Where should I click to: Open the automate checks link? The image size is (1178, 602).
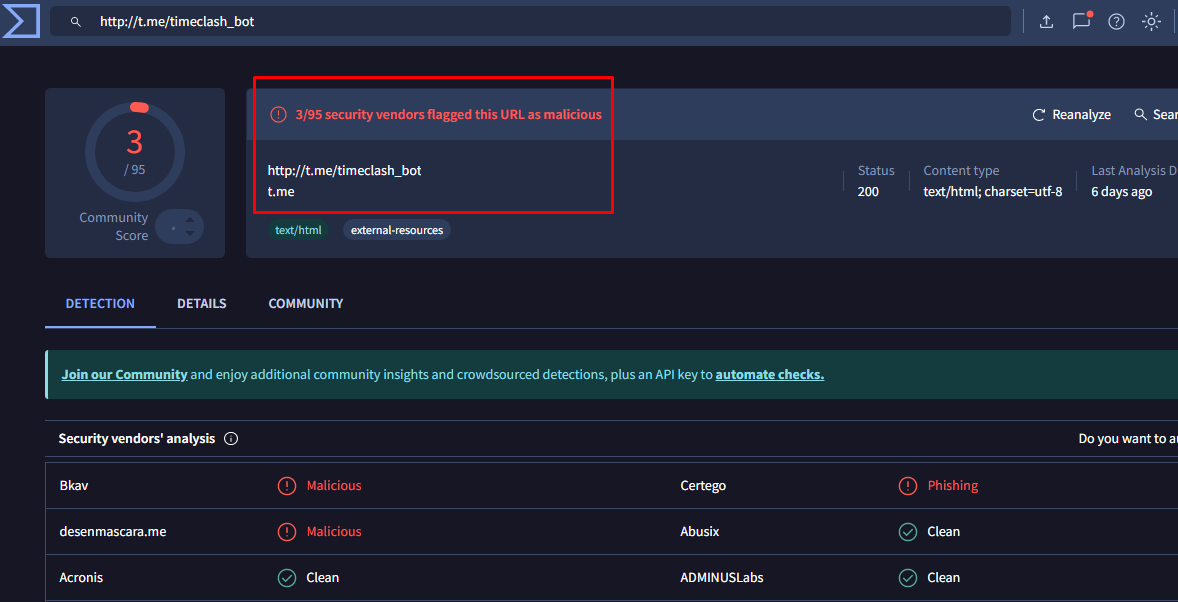pyautogui.click(x=769, y=375)
